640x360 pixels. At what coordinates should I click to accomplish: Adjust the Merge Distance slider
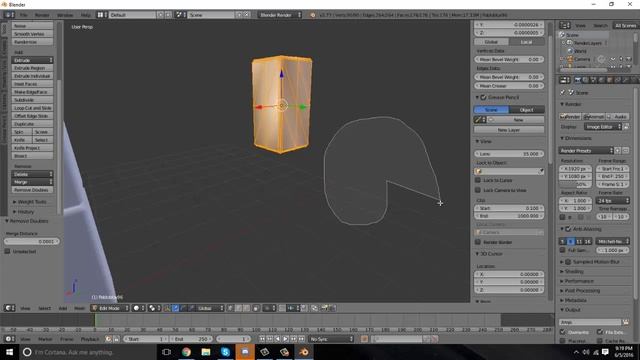click(32, 242)
